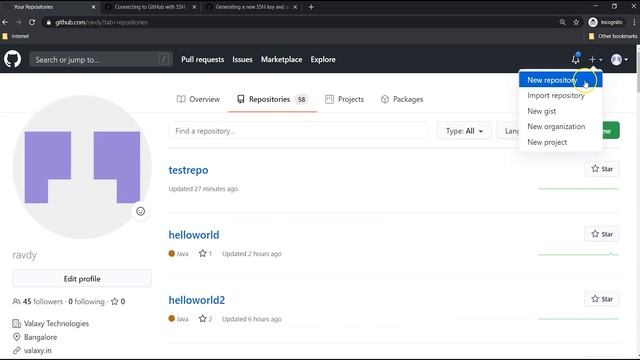Switch to Connecting to GitHub with SSH tab

click(149, 7)
